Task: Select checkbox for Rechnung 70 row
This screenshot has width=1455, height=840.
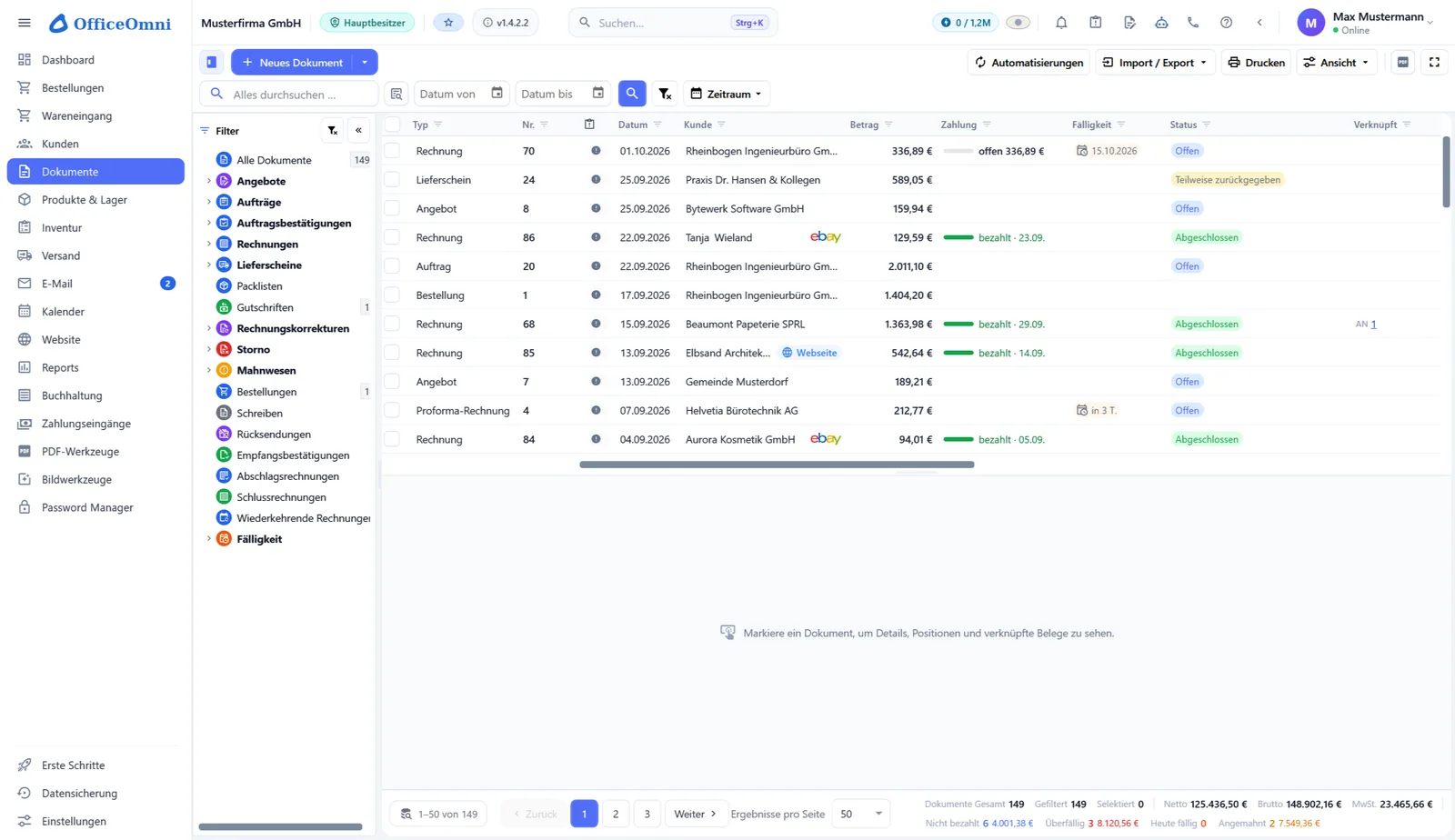Action: pyautogui.click(x=392, y=151)
